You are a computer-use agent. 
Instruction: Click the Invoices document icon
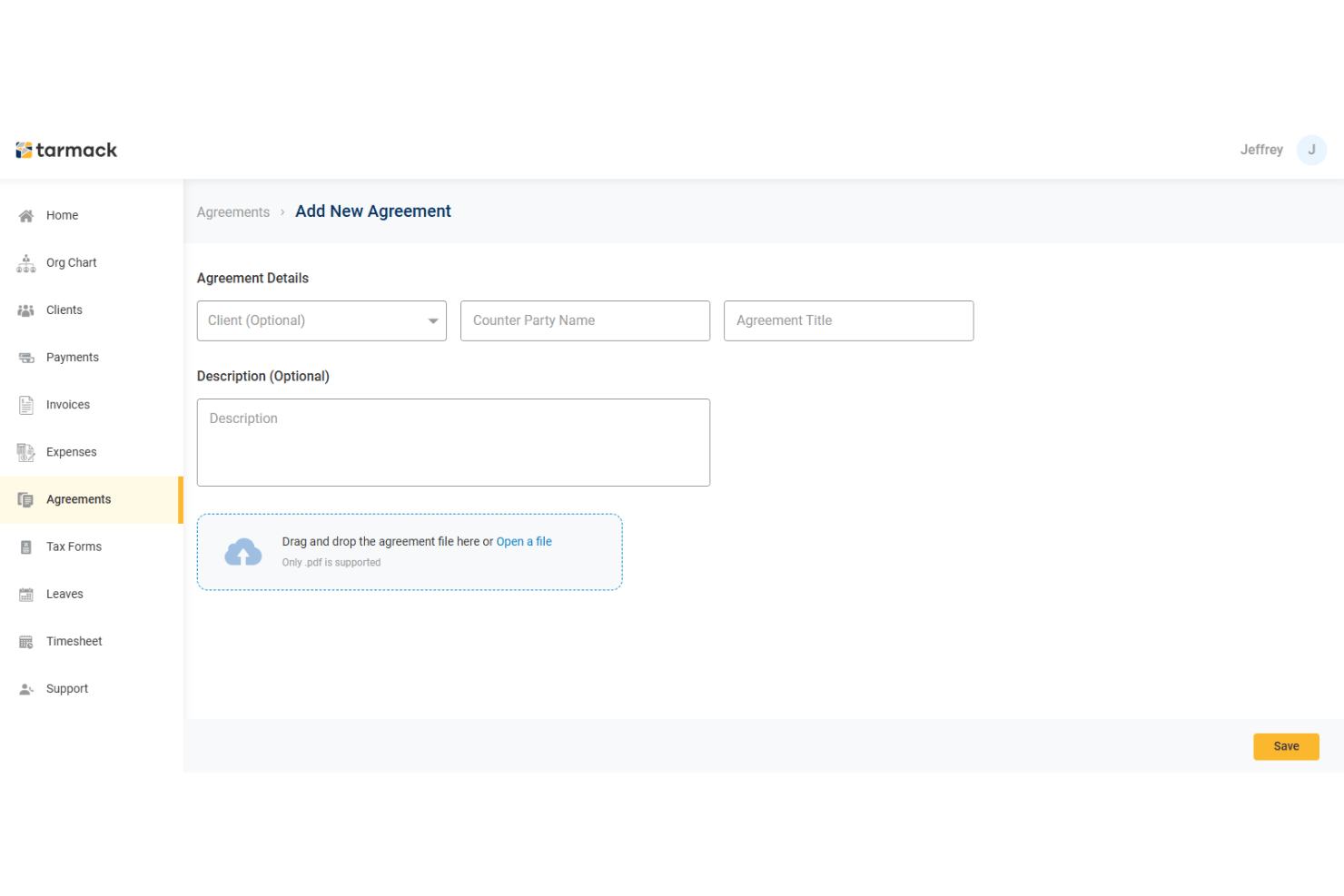[x=26, y=405]
